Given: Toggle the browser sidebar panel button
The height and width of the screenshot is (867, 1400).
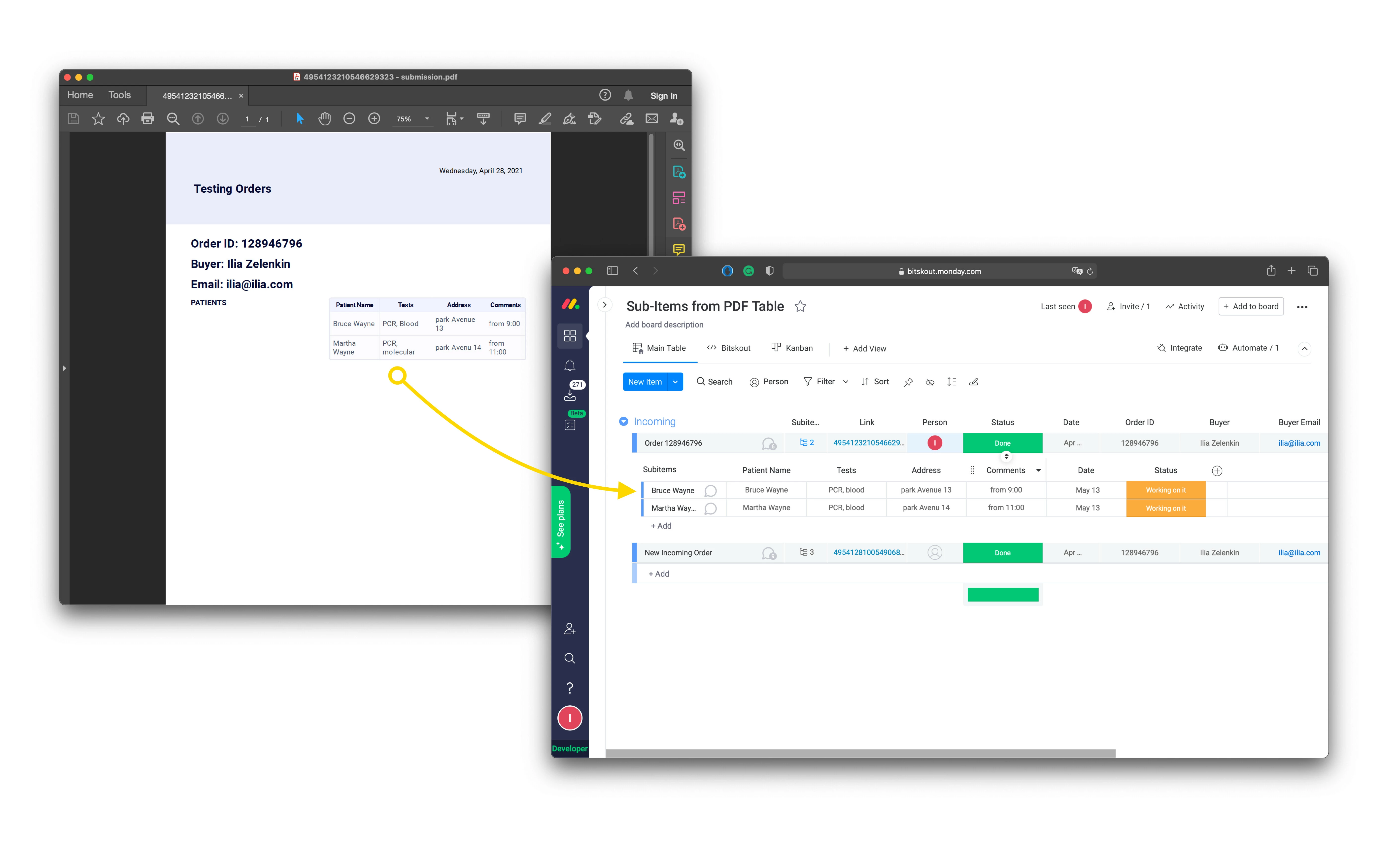Looking at the screenshot, I should click(x=612, y=271).
